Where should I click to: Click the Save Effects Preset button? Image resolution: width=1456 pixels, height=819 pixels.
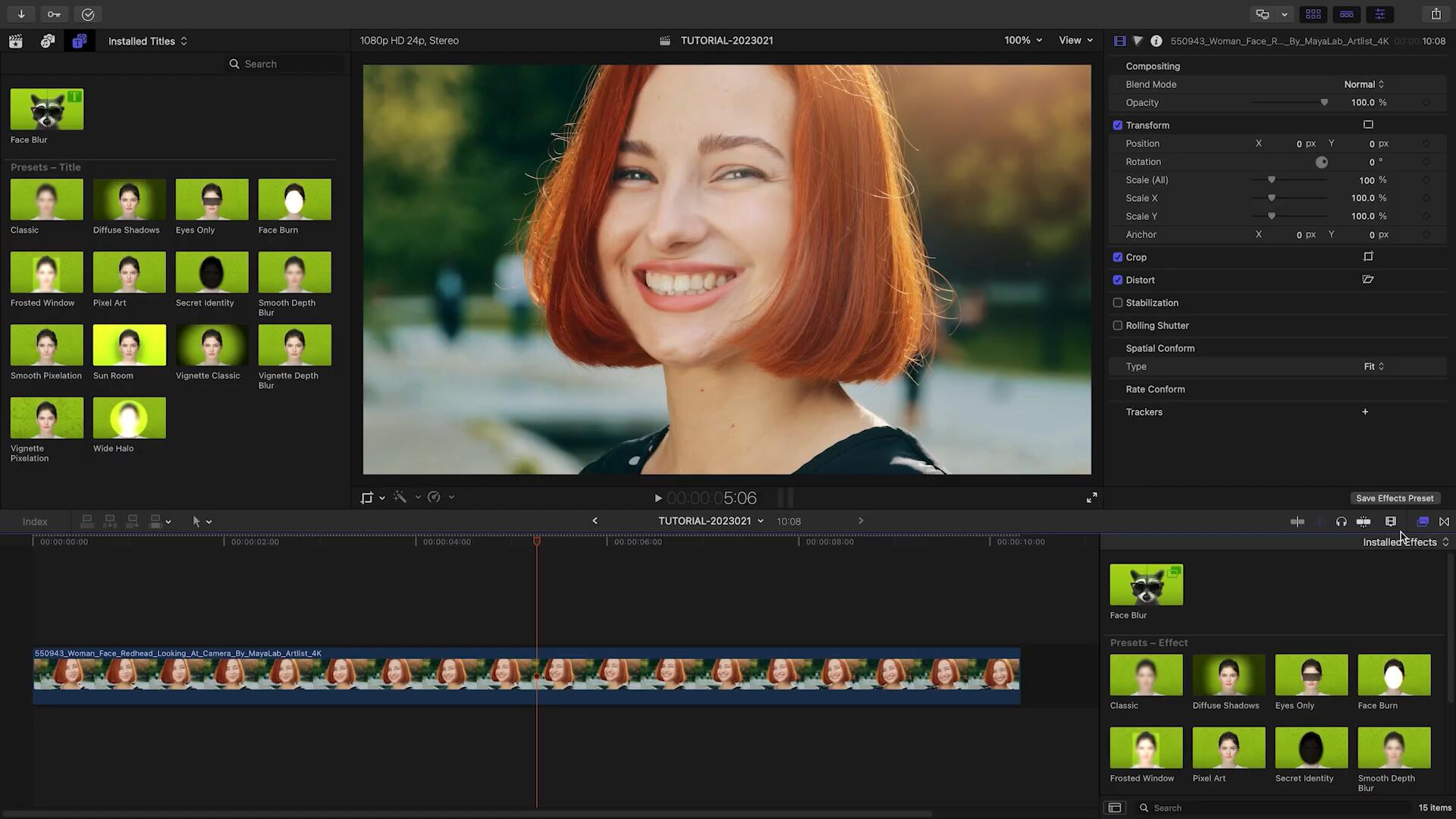(1394, 498)
